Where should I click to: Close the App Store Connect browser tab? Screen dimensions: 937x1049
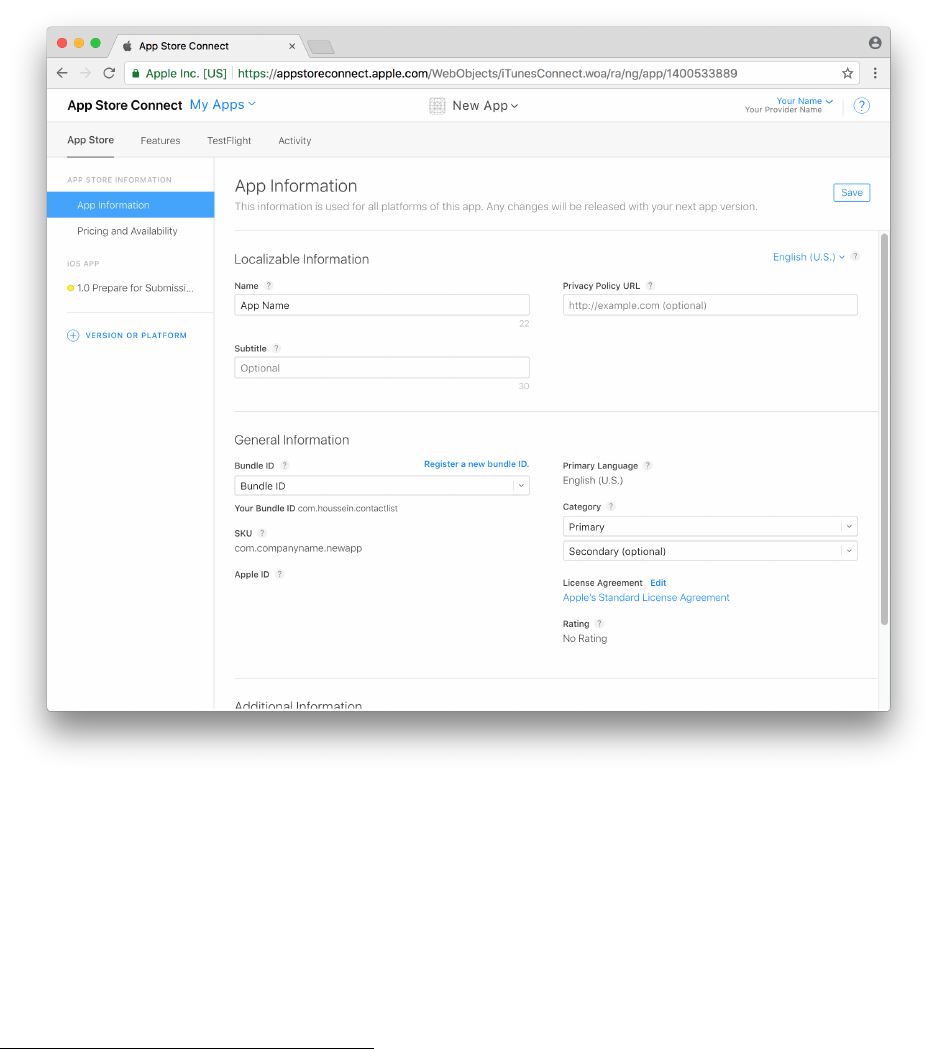(292, 46)
